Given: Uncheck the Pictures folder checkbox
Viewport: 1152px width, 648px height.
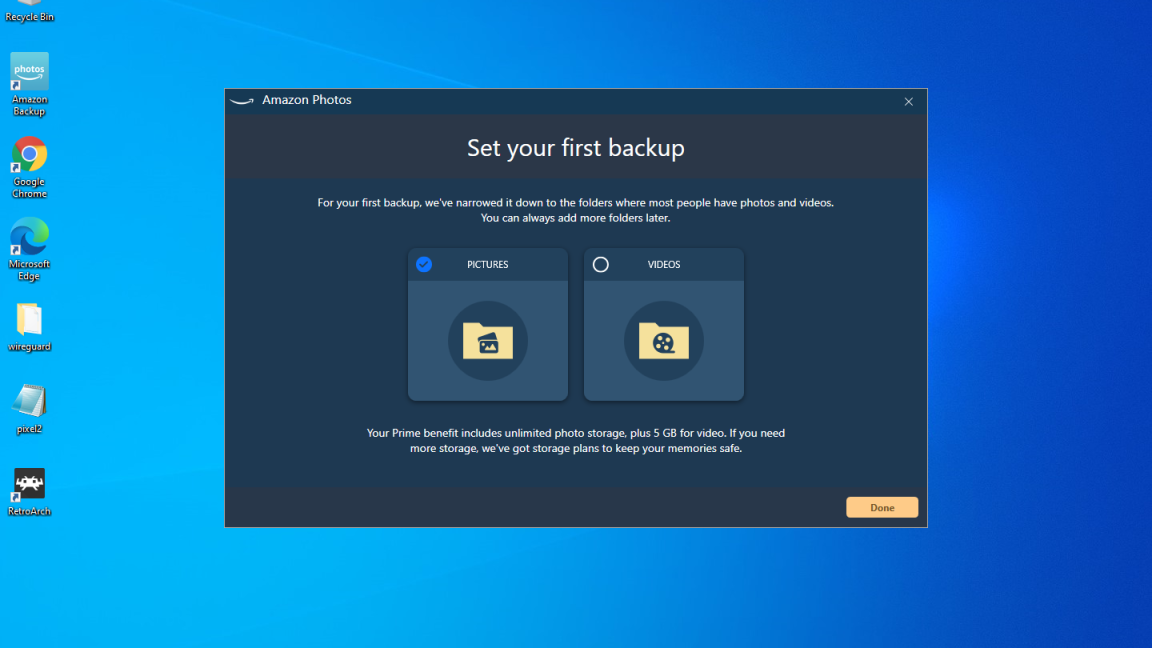Looking at the screenshot, I should (x=424, y=264).
